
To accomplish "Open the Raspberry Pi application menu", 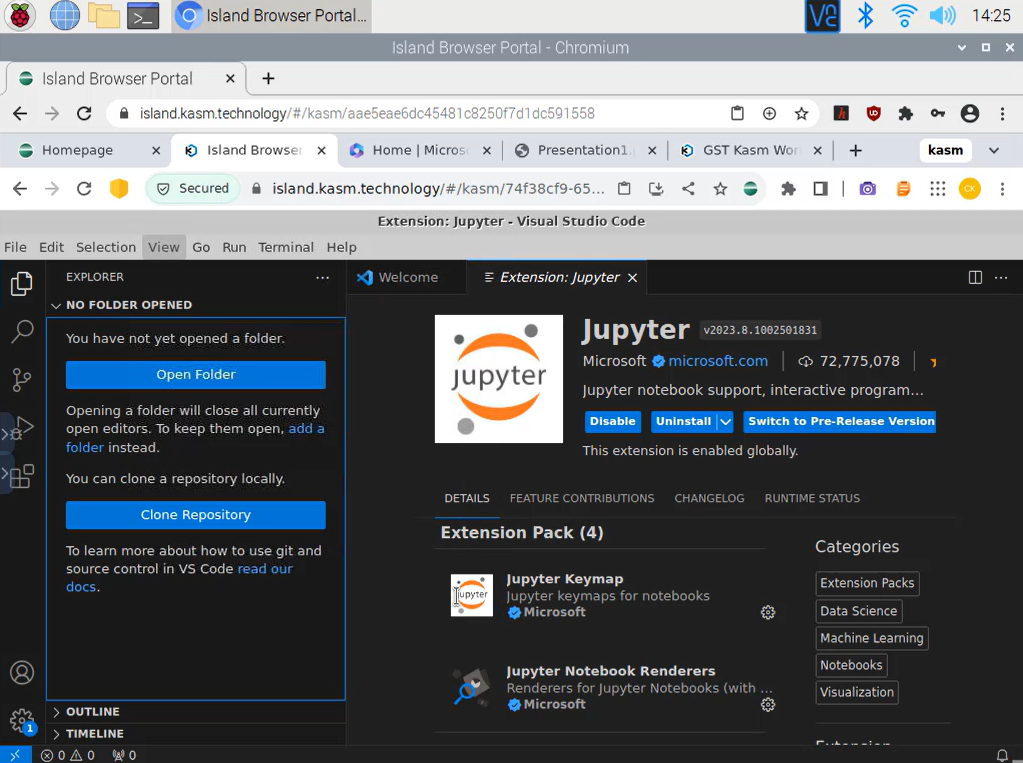I will pyautogui.click(x=20, y=16).
